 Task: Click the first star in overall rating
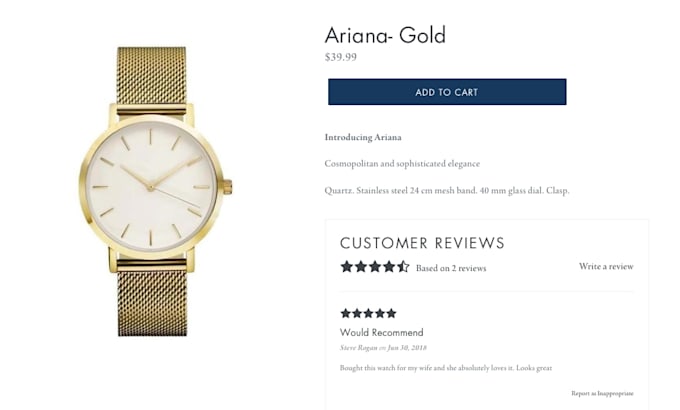pos(347,267)
